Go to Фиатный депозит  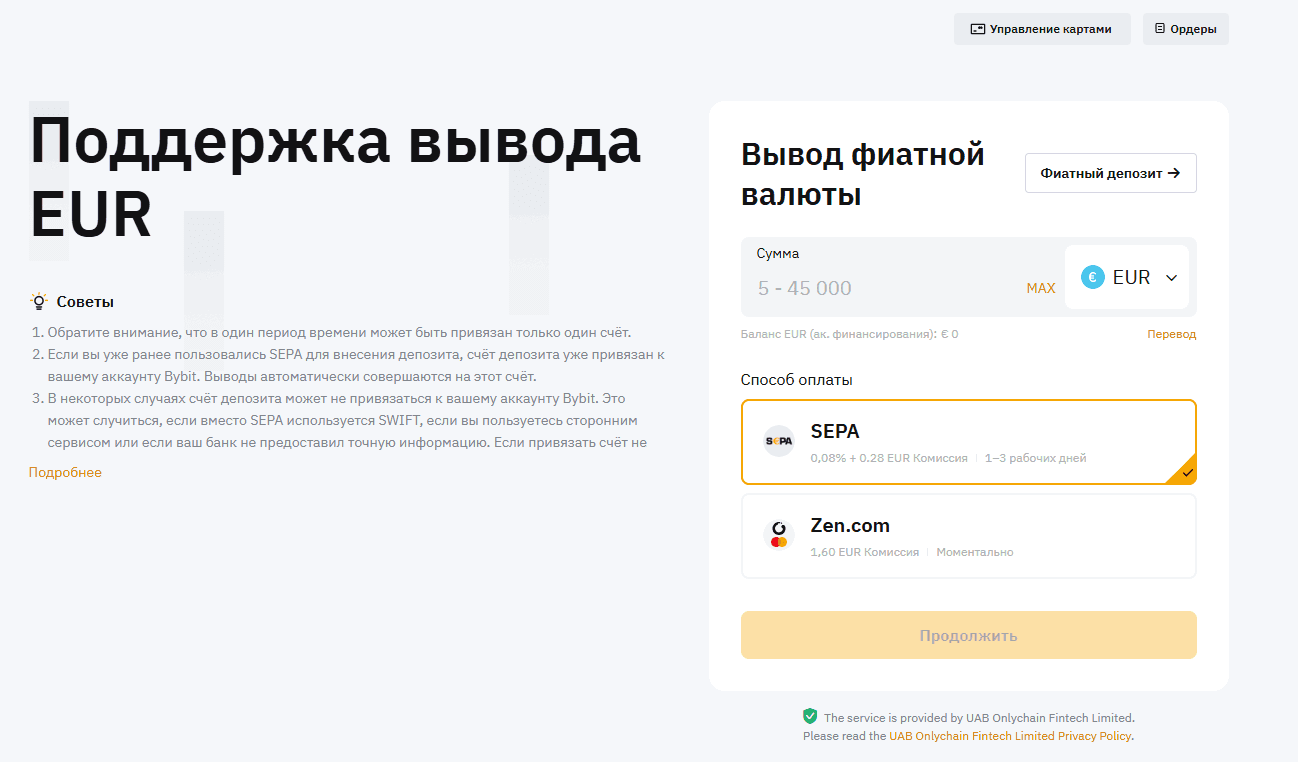(x=1110, y=173)
